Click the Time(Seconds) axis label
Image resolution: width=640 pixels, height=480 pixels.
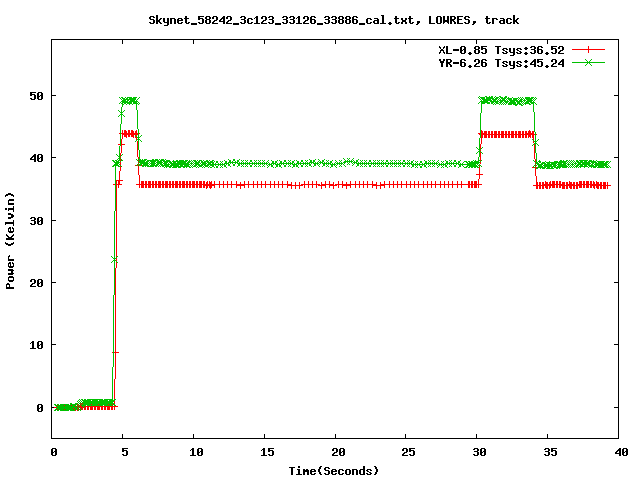click(333, 471)
